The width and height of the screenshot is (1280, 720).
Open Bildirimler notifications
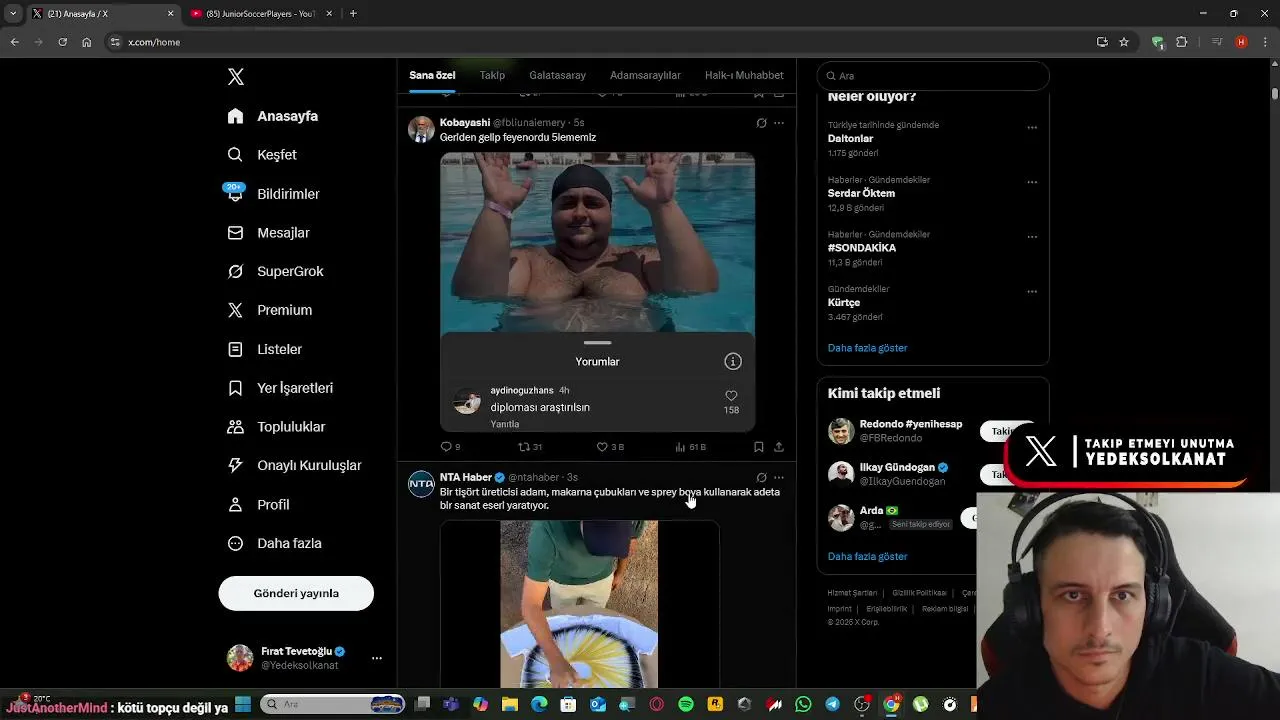tap(273, 194)
